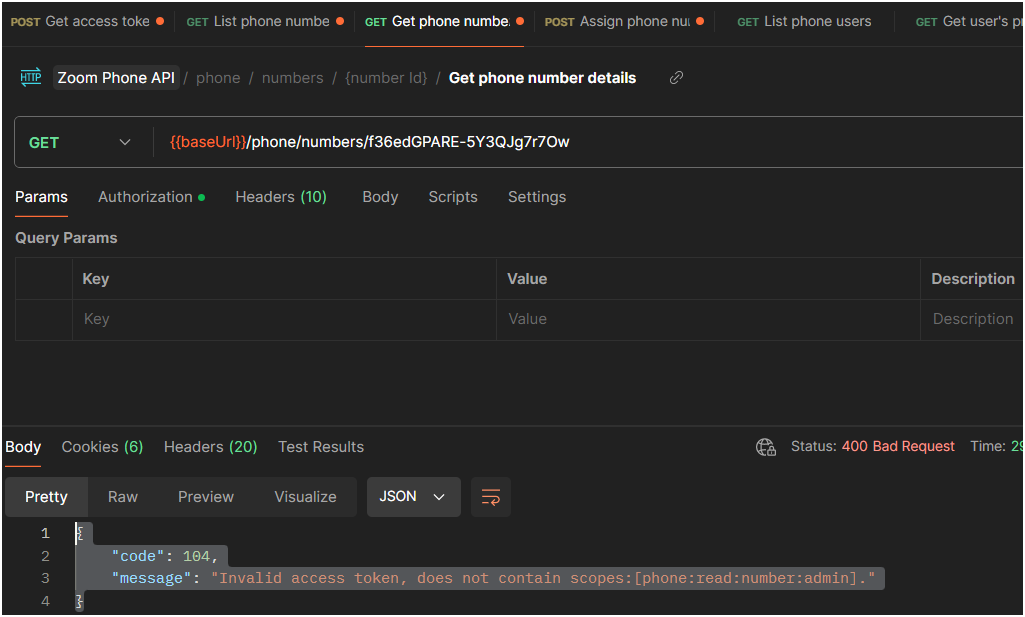The image size is (1025, 617).
Task: Select the Params request tab
Action: click(x=41, y=197)
